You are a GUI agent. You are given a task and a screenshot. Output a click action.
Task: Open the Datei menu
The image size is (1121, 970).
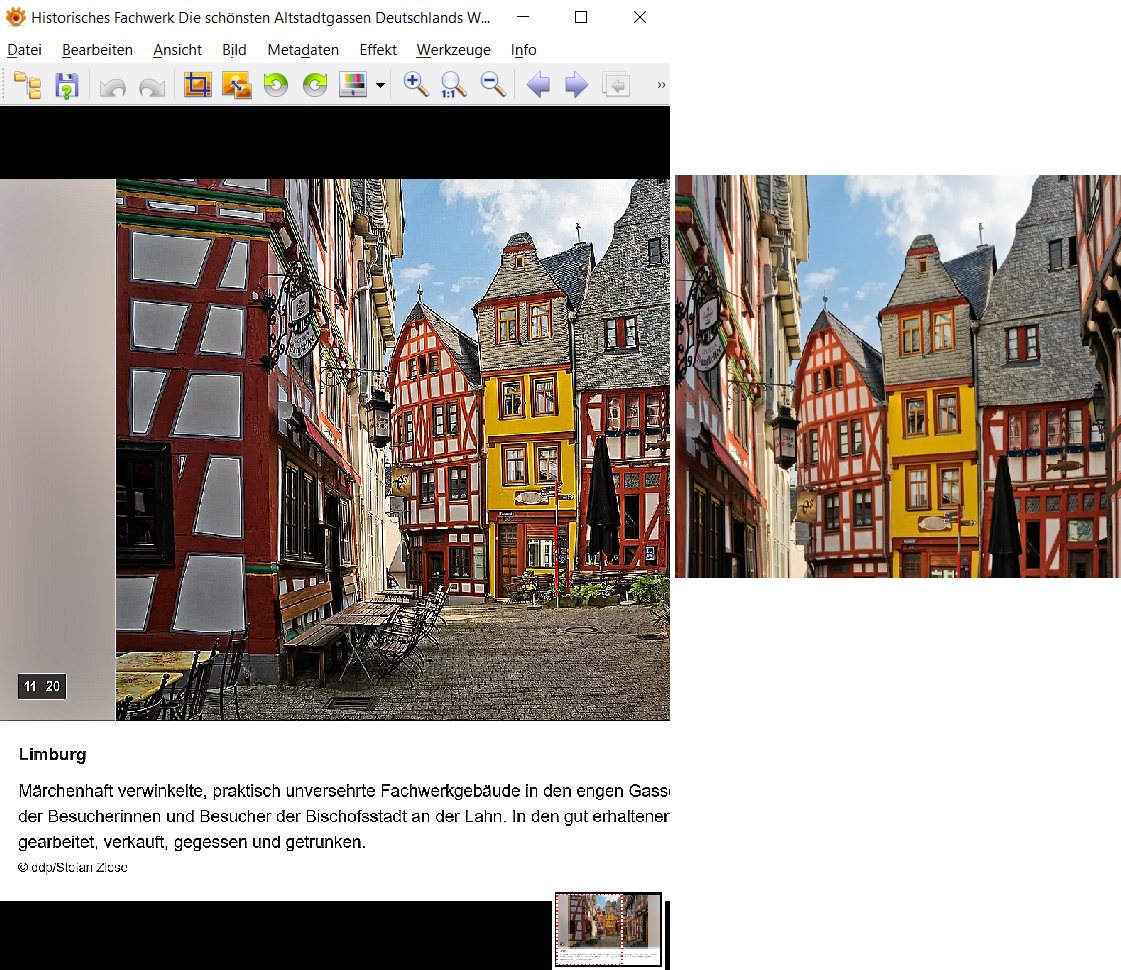click(25, 50)
